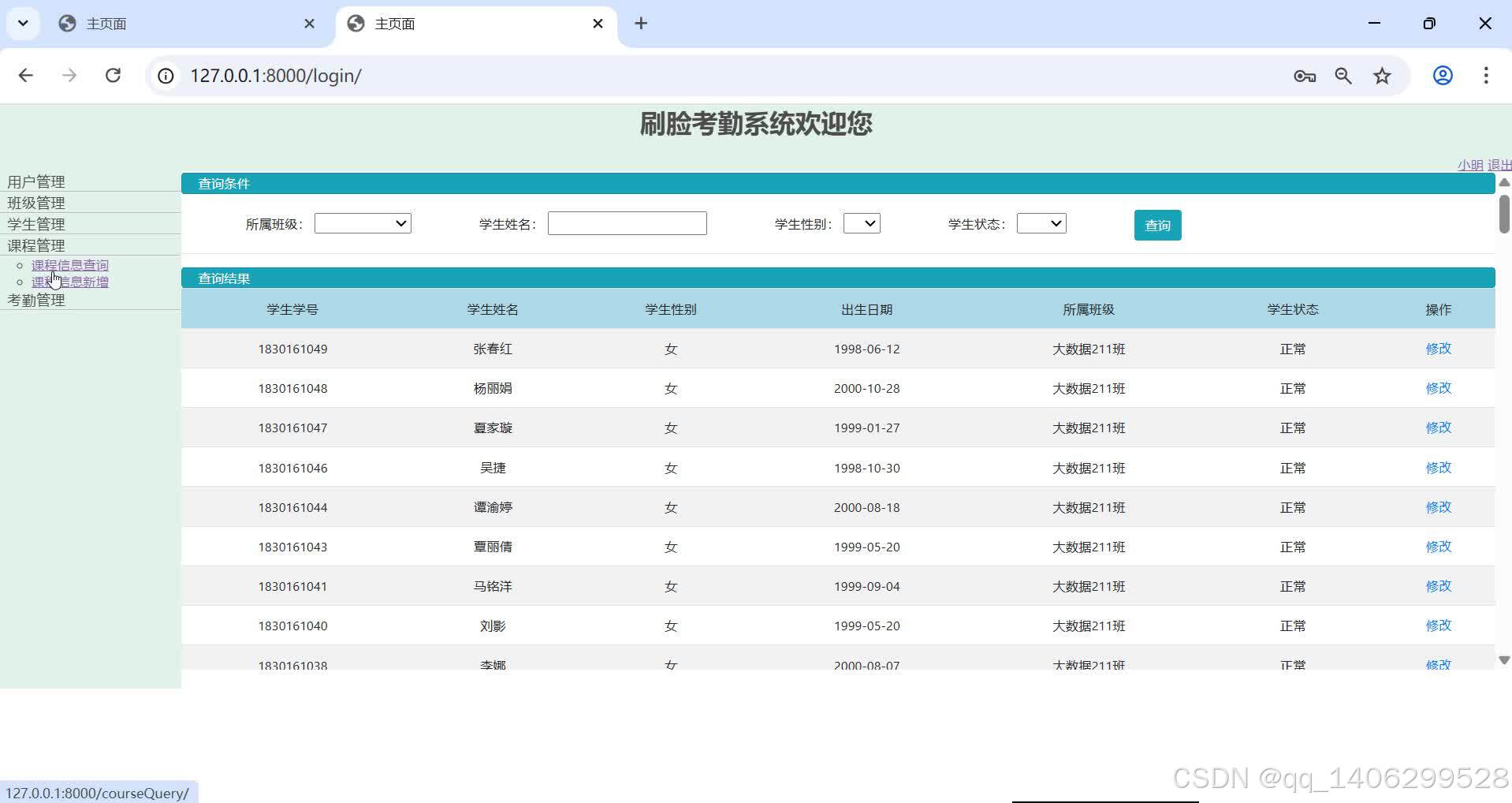Screen dimensions: 1512x803
Task: Close the active second 主页面 tab
Action: pyautogui.click(x=598, y=24)
